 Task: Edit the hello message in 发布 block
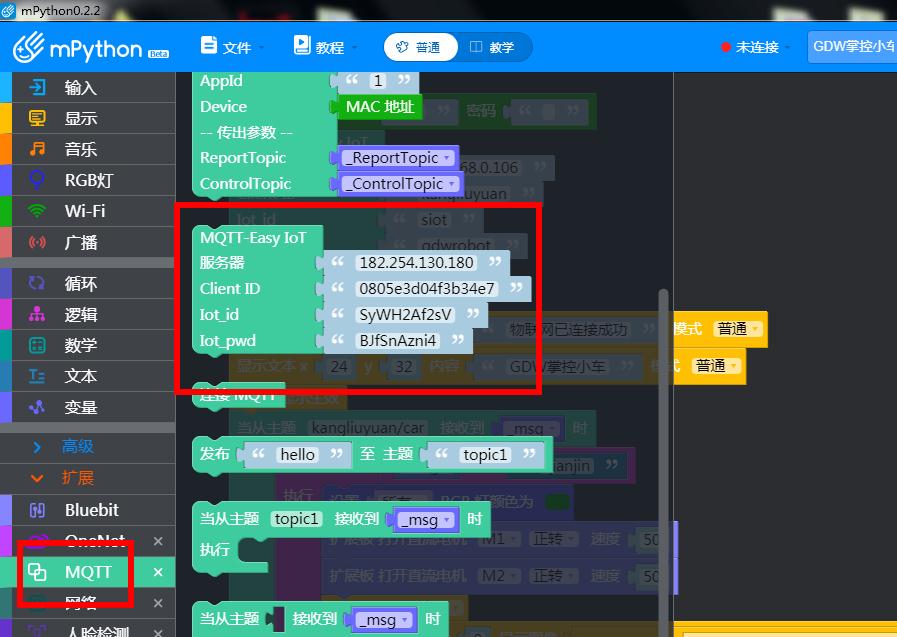pyautogui.click(x=297, y=455)
